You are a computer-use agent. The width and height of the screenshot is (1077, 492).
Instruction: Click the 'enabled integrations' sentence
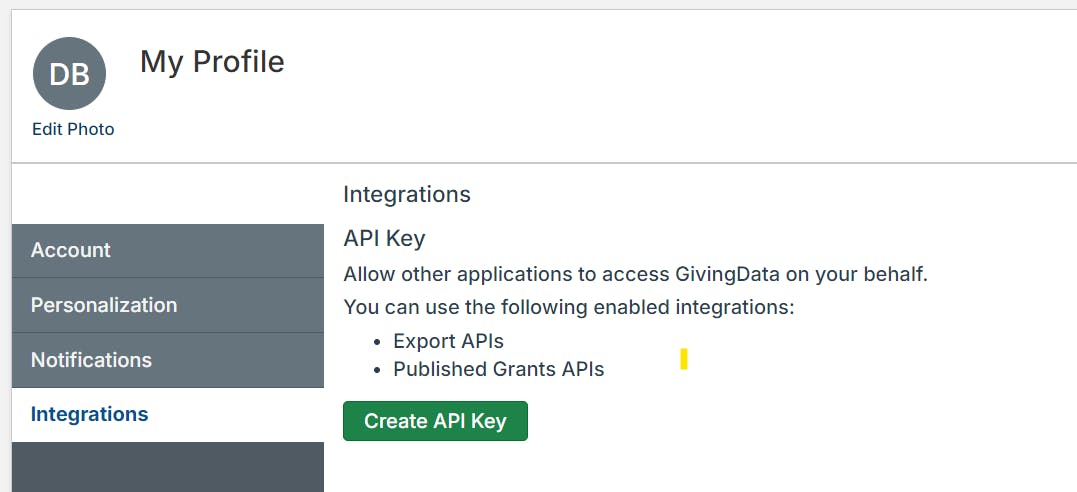[x=569, y=307]
